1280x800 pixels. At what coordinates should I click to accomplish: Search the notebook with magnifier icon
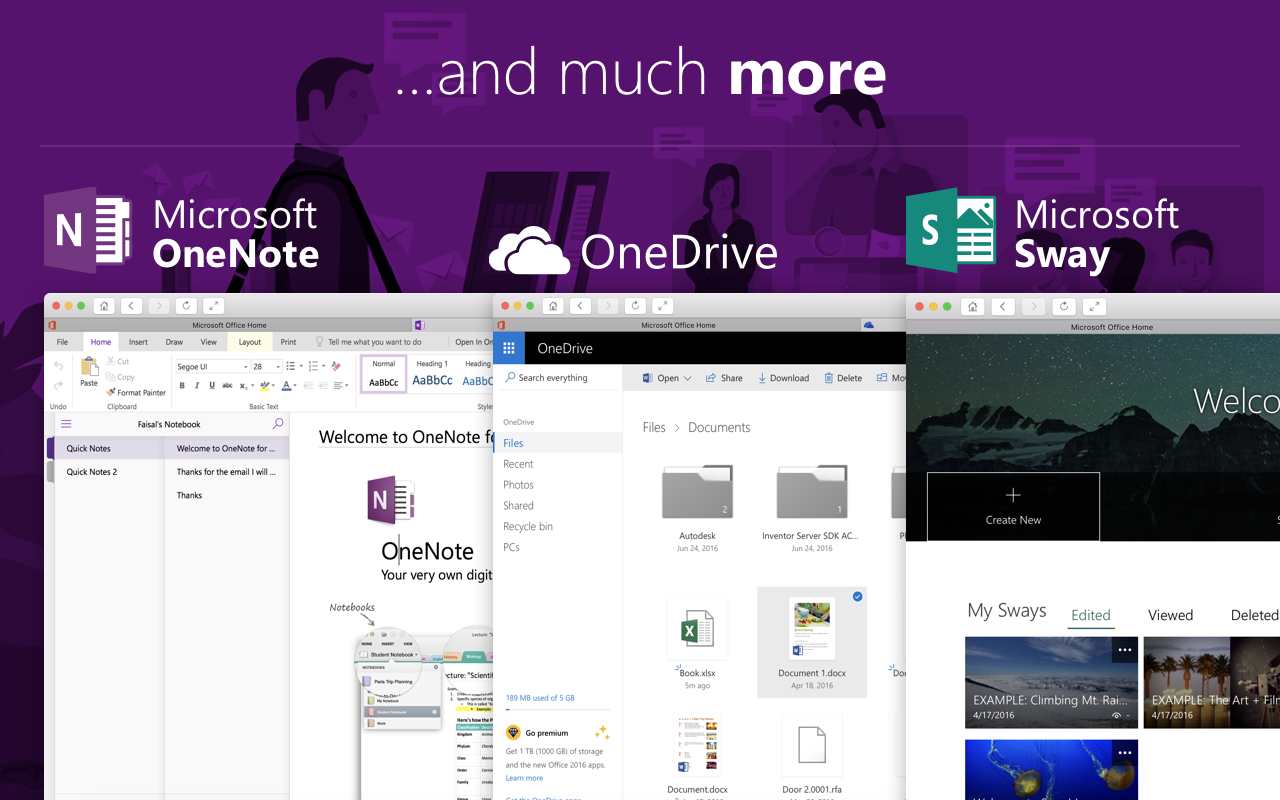[278, 424]
